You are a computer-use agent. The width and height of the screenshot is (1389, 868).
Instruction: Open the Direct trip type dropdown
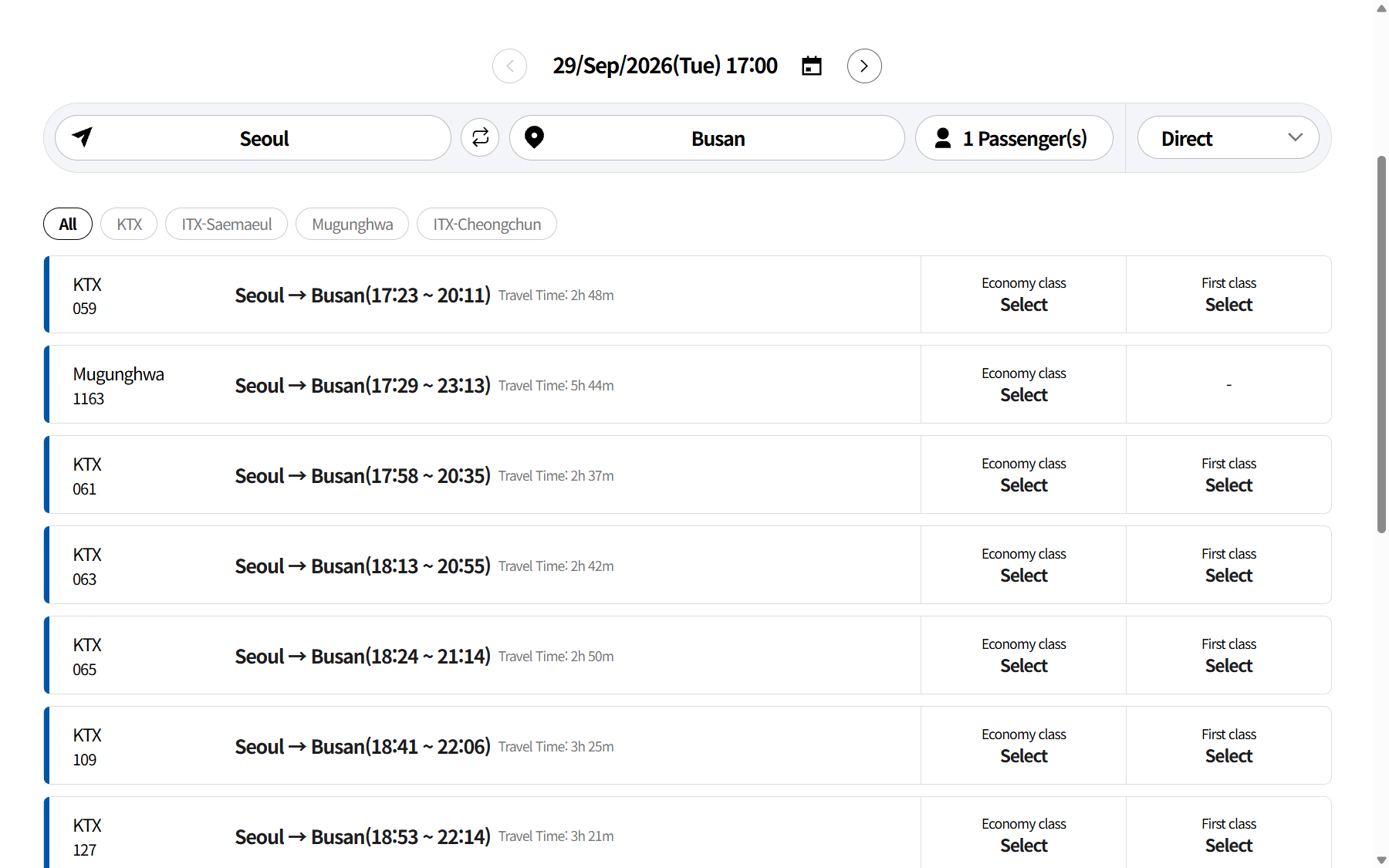[1228, 138]
